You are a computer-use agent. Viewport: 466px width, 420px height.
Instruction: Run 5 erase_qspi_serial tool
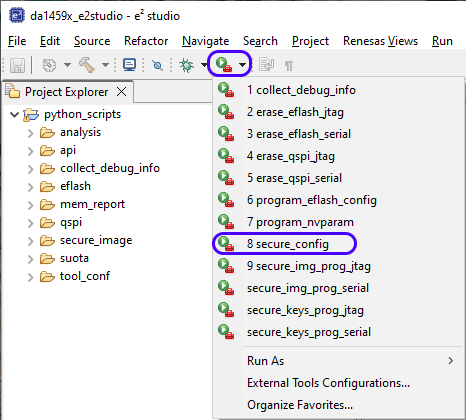tap(338, 178)
